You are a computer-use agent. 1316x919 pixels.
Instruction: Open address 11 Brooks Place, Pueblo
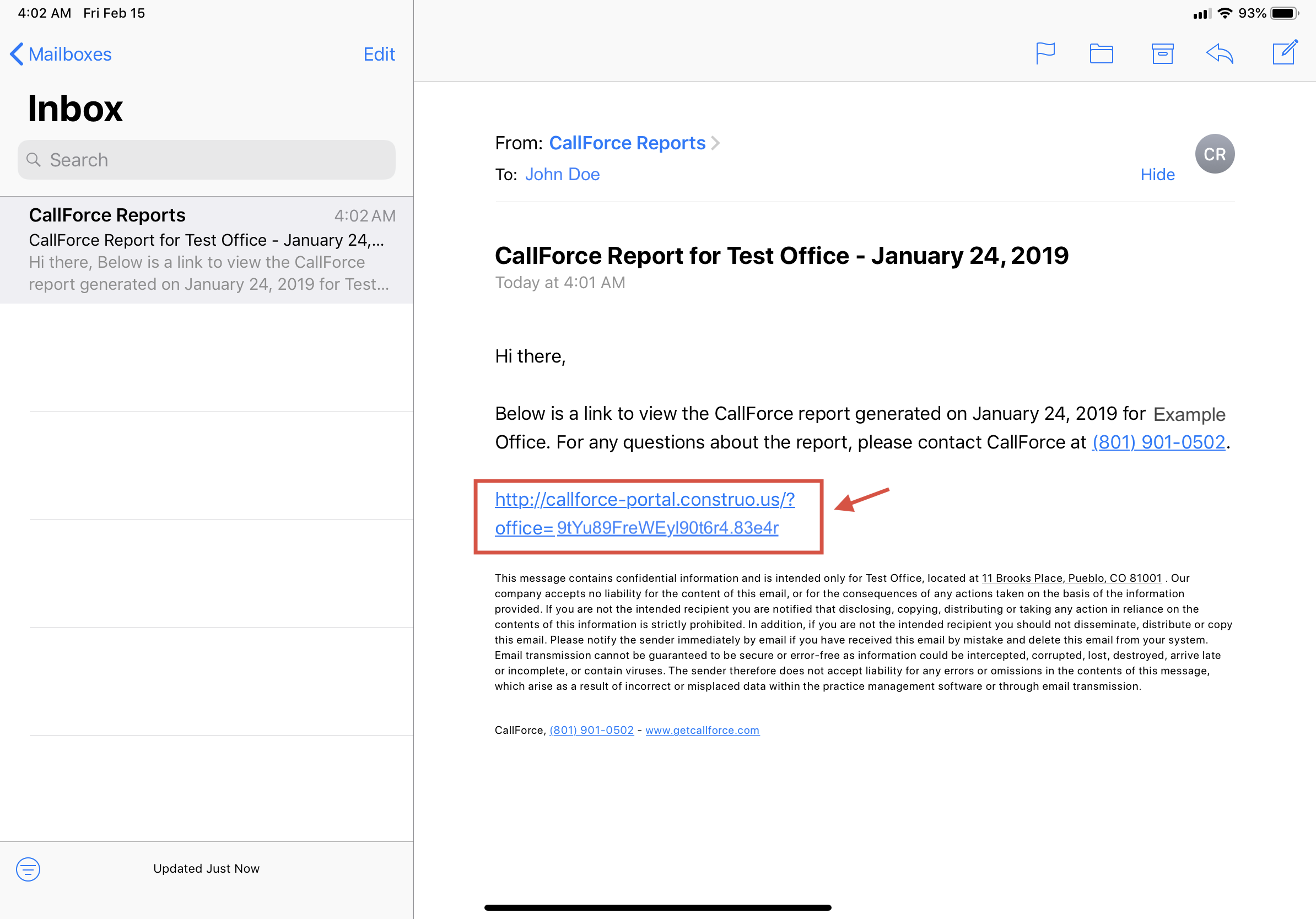(x=1072, y=578)
